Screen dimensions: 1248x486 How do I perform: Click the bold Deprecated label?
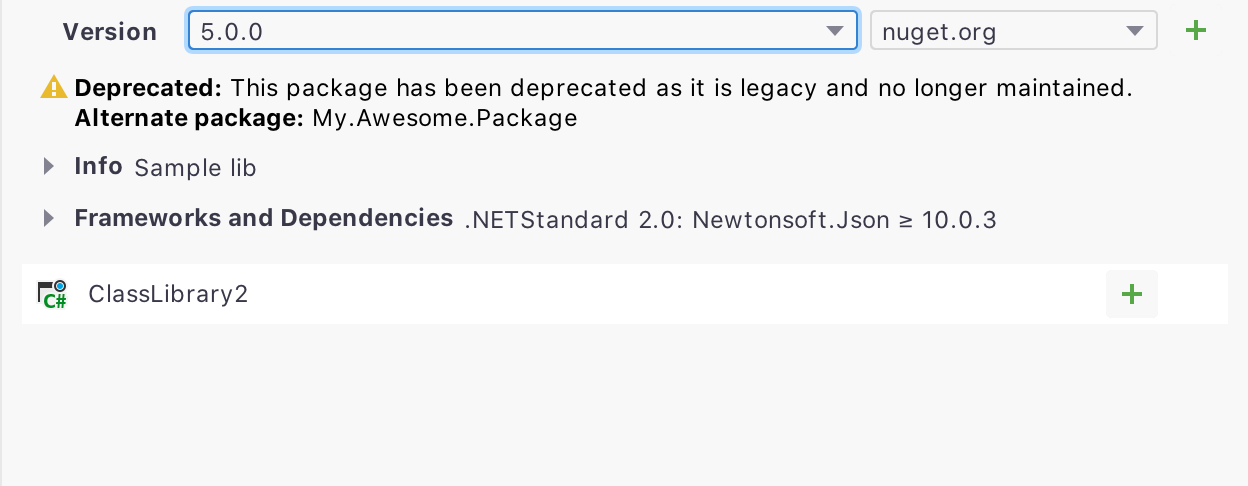[149, 88]
